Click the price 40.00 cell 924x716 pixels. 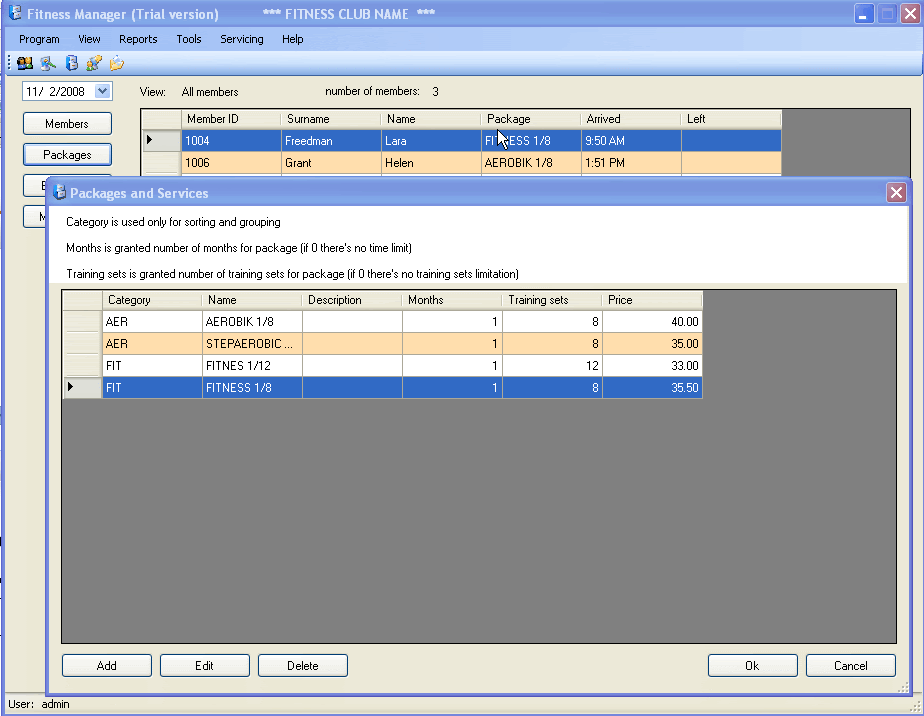[652, 322]
